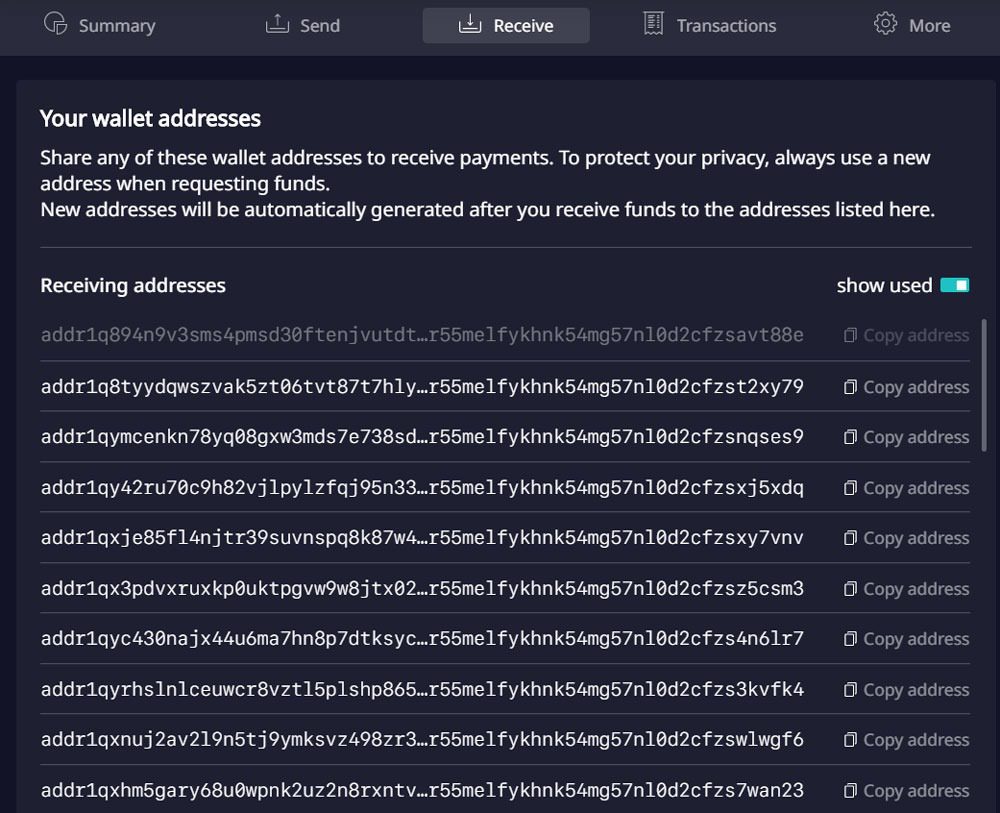Viewport: 1000px width, 813px height.
Task: Click the Transactions ledger icon
Action: coord(652,25)
